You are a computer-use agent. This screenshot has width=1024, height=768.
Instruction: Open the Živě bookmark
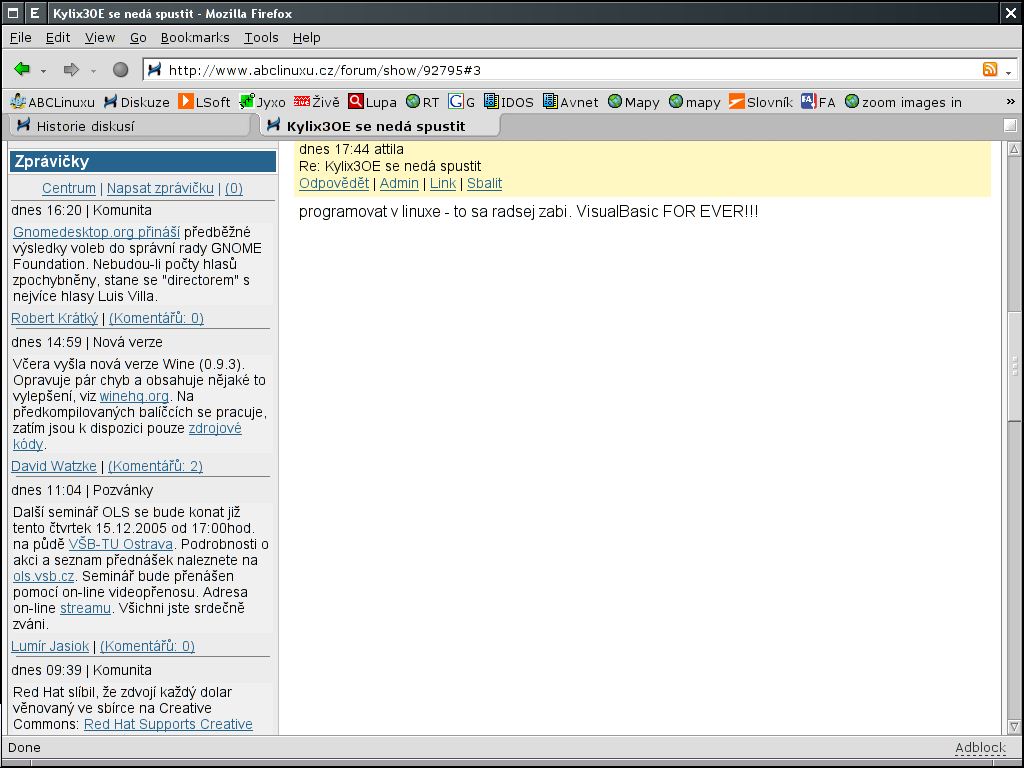click(317, 102)
